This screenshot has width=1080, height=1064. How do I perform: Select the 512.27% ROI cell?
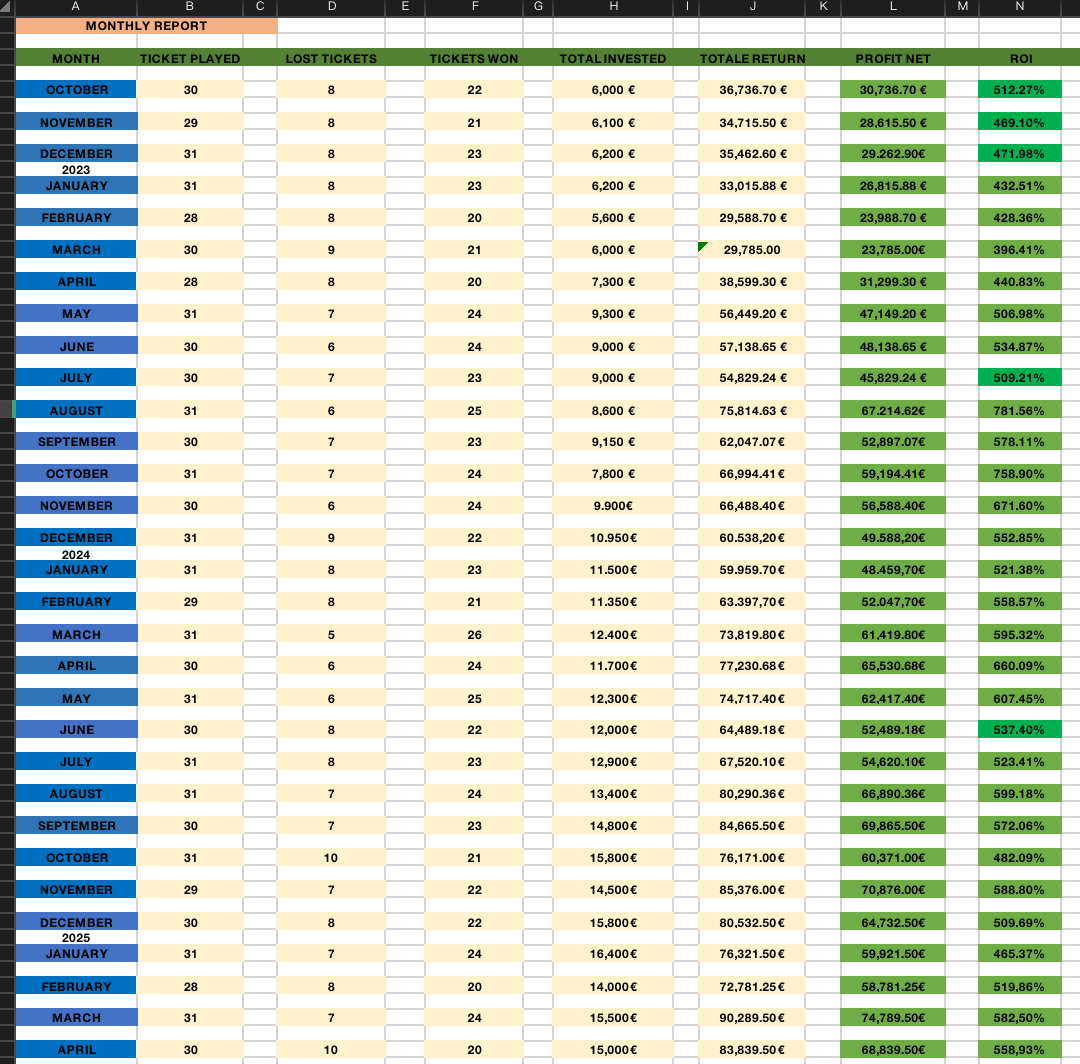(1019, 90)
